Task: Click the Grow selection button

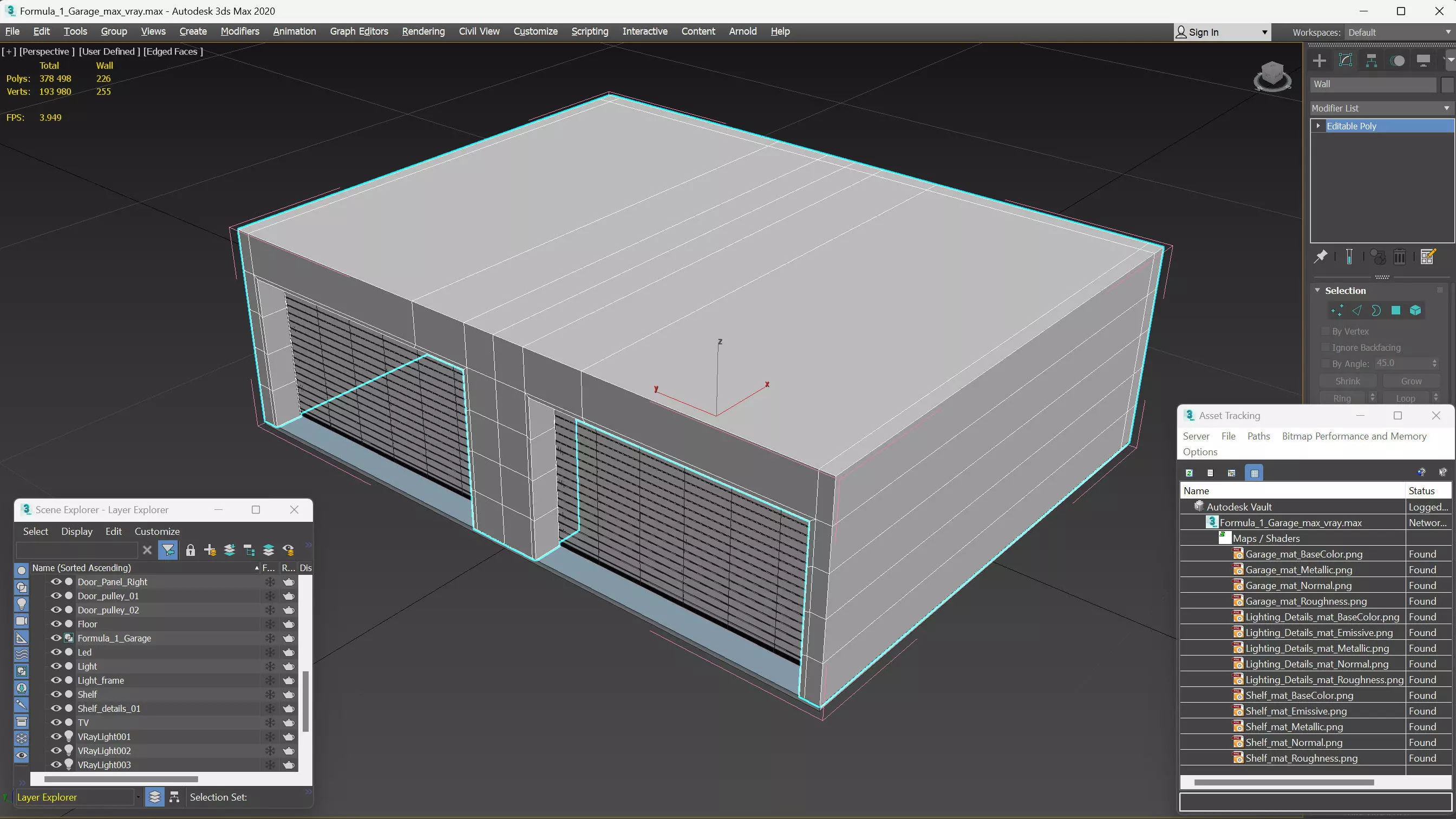Action: (x=1411, y=381)
